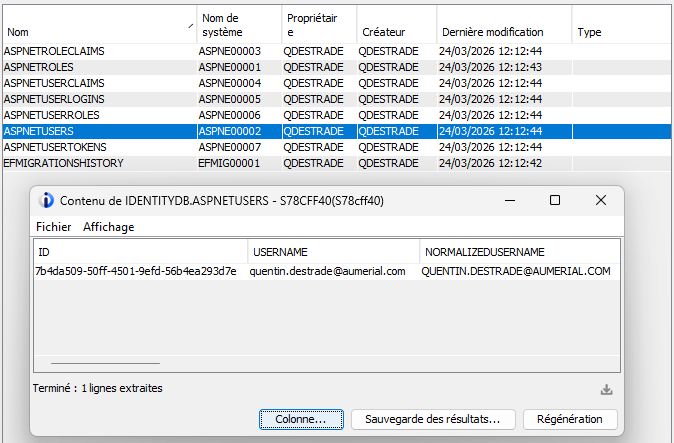The height and width of the screenshot is (443, 674).
Task: Click system name ASPNE00002
Action: click(230, 131)
